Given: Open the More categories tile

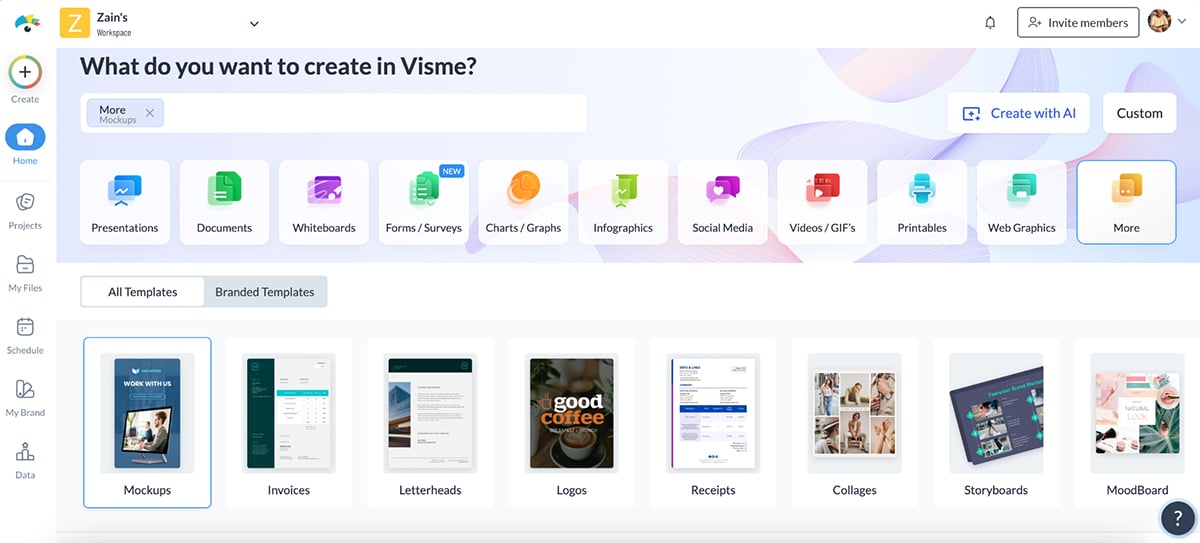Looking at the screenshot, I should pos(1126,202).
